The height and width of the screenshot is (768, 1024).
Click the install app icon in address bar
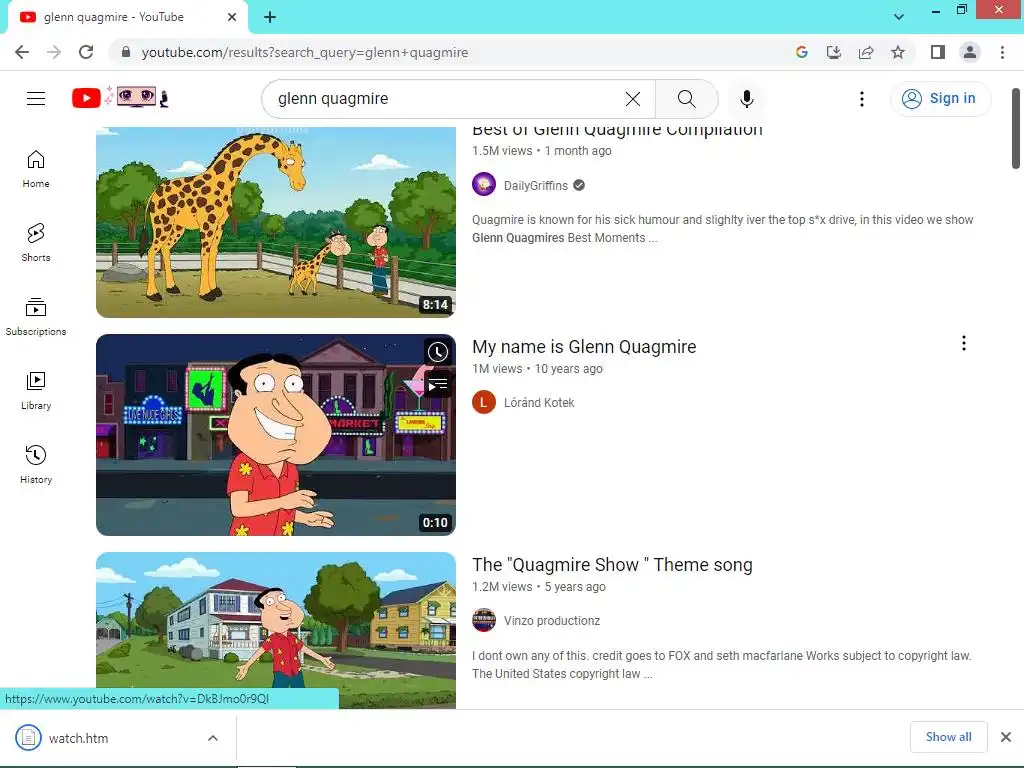[834, 52]
